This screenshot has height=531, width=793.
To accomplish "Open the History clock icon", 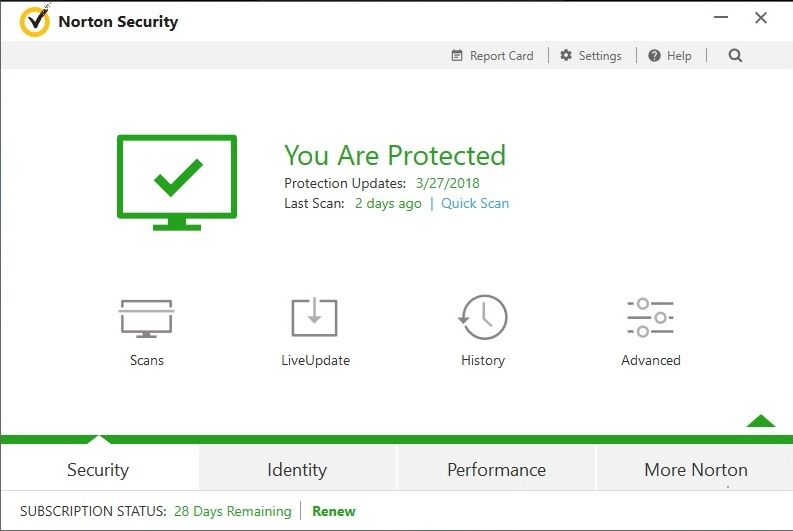I will click(x=483, y=317).
